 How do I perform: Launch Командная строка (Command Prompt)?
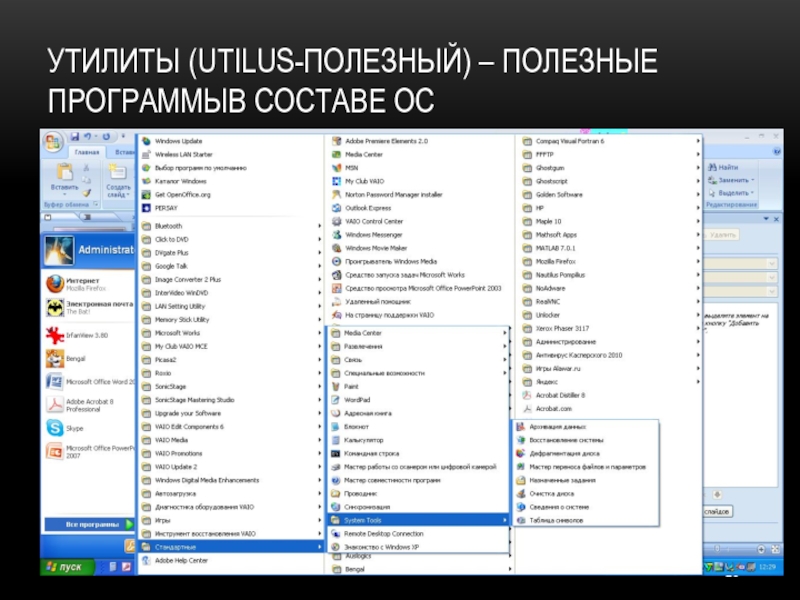tap(371, 453)
